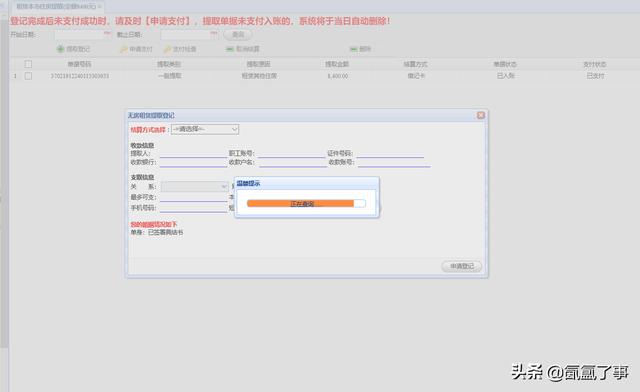Close the 无房租赁提取登记 dialog

pos(481,115)
